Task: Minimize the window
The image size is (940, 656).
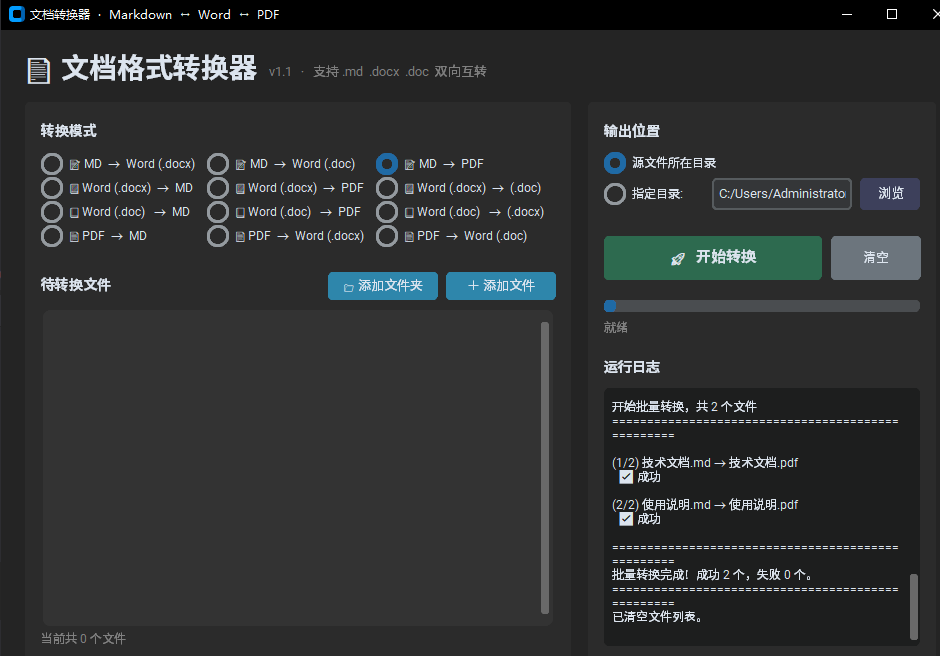Action: point(847,14)
